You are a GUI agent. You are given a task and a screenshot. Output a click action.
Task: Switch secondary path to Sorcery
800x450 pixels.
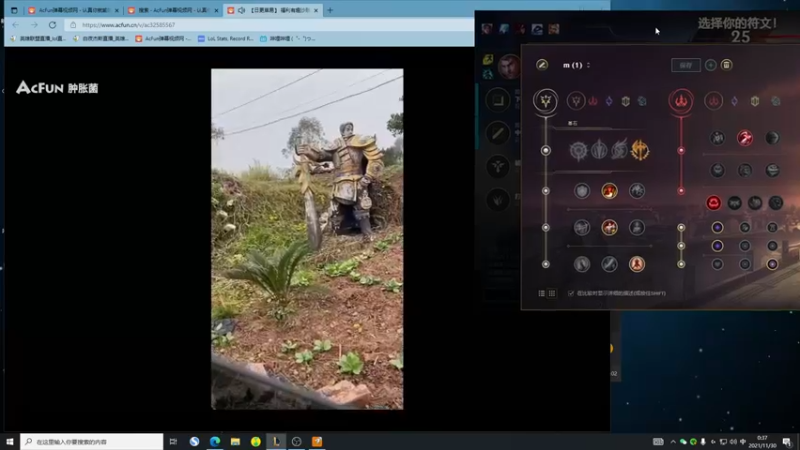point(735,101)
